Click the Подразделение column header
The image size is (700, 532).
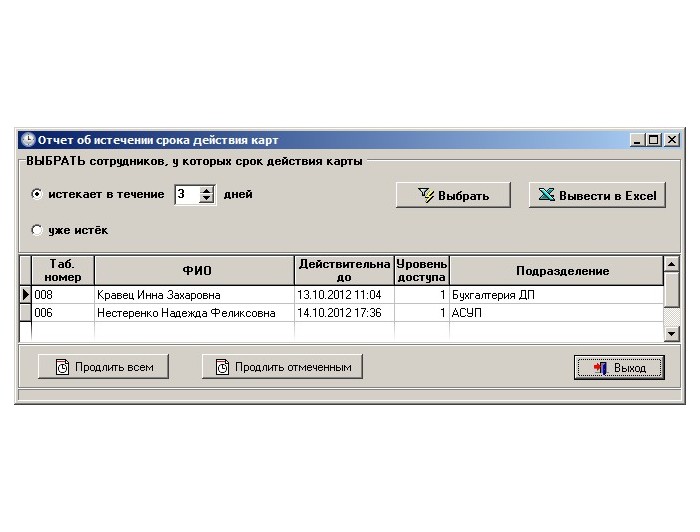coord(557,270)
